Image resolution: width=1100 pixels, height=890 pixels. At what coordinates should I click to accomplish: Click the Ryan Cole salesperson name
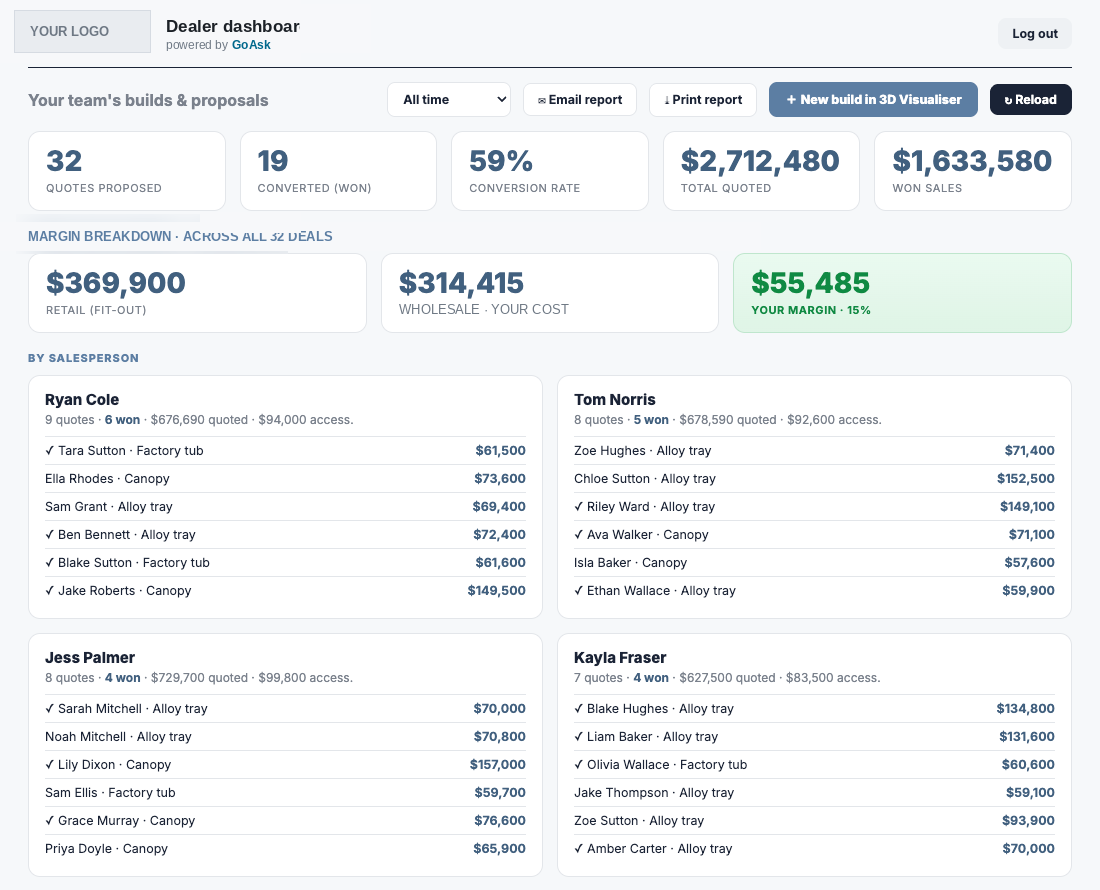click(82, 400)
